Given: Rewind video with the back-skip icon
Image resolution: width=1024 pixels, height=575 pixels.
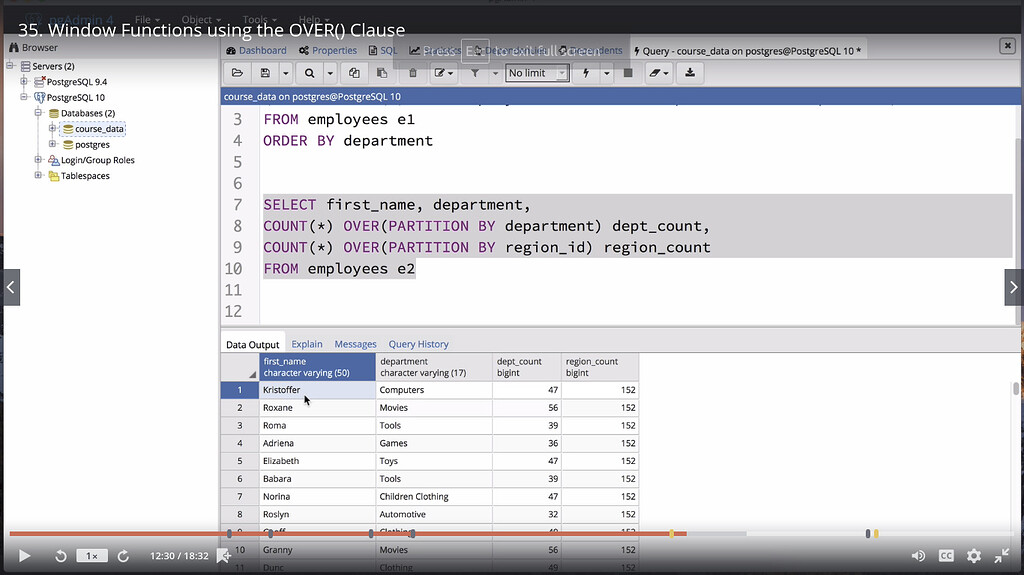Looking at the screenshot, I should click(x=60, y=556).
